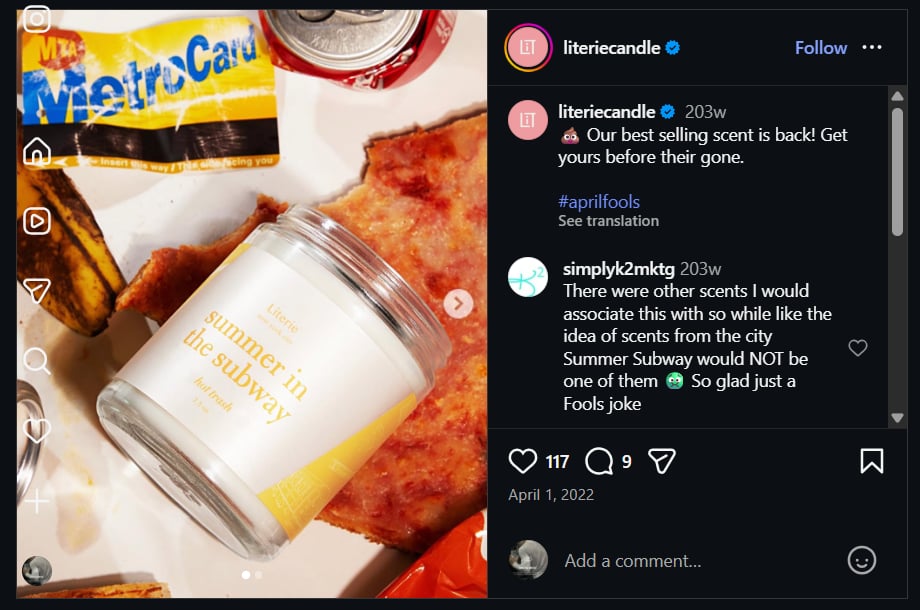Save post with the bookmark icon
The image size is (920, 610).
871,460
